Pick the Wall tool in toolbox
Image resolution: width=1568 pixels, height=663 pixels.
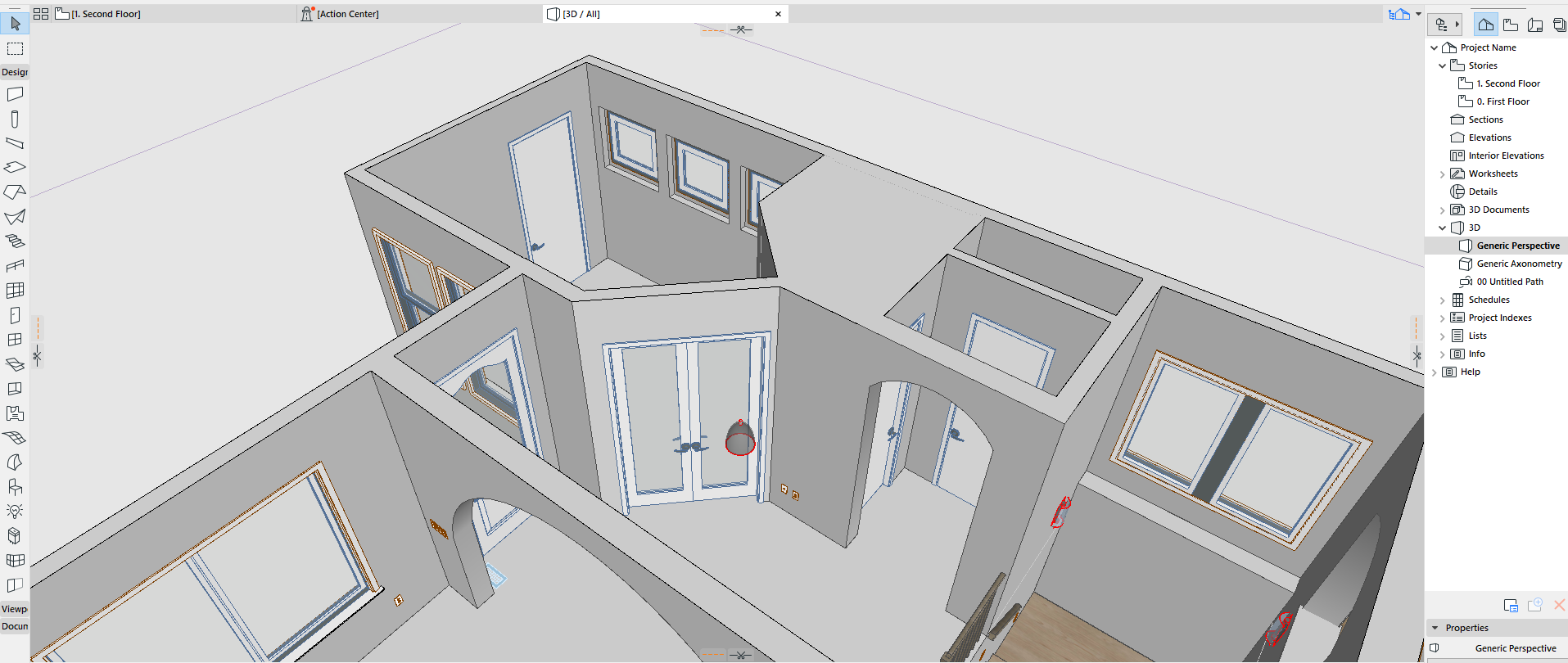pyautogui.click(x=15, y=94)
